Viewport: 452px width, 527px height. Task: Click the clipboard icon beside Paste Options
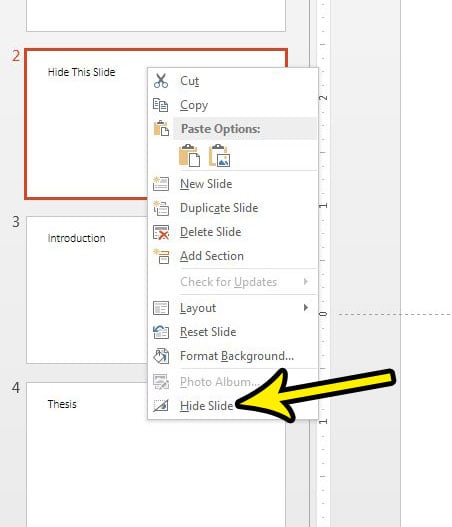click(x=161, y=128)
